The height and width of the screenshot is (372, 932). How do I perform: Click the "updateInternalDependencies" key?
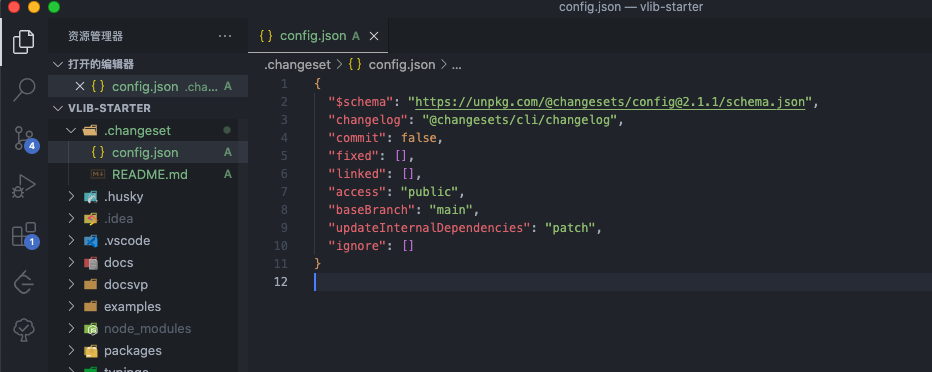tap(430, 228)
